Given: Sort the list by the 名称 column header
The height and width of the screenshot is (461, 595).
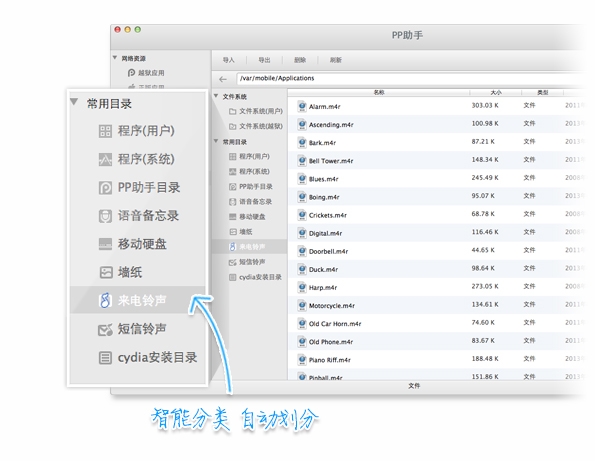Looking at the screenshot, I should [x=379, y=92].
